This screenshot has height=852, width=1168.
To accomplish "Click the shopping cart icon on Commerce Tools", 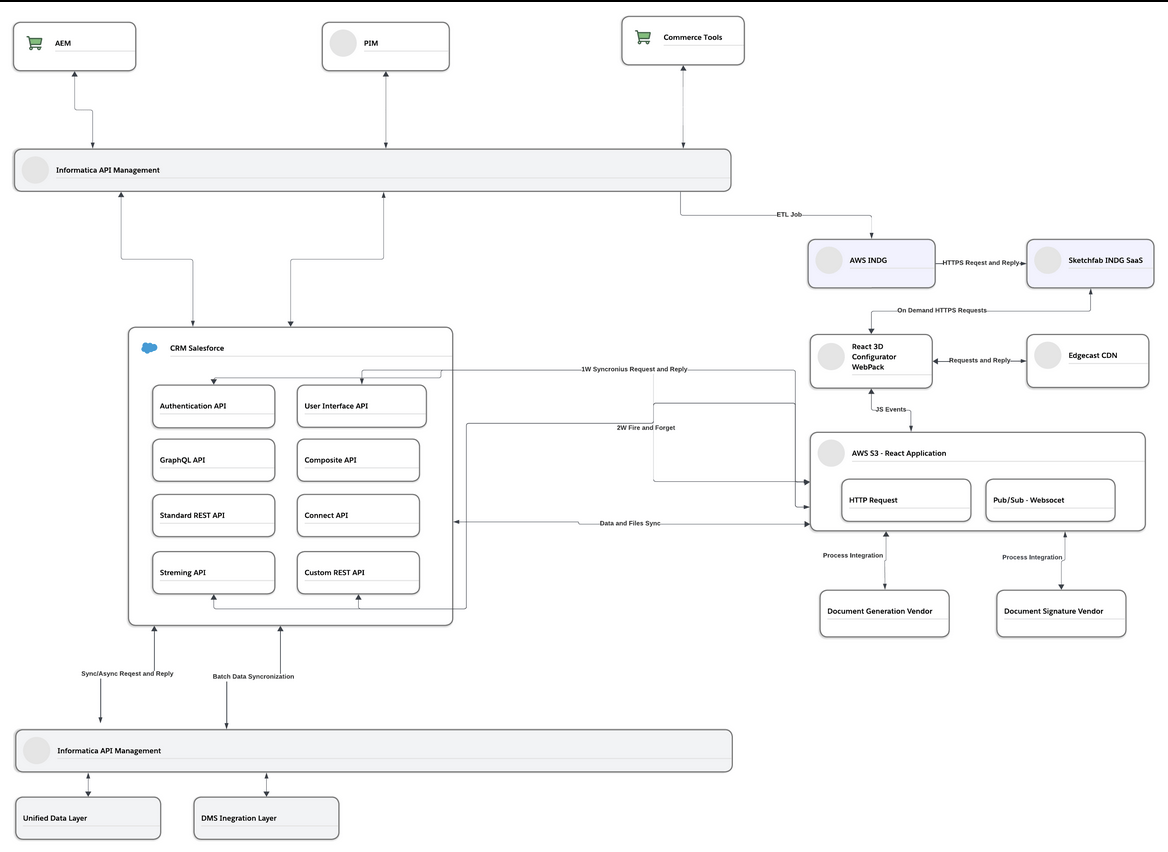I will tap(643, 36).
